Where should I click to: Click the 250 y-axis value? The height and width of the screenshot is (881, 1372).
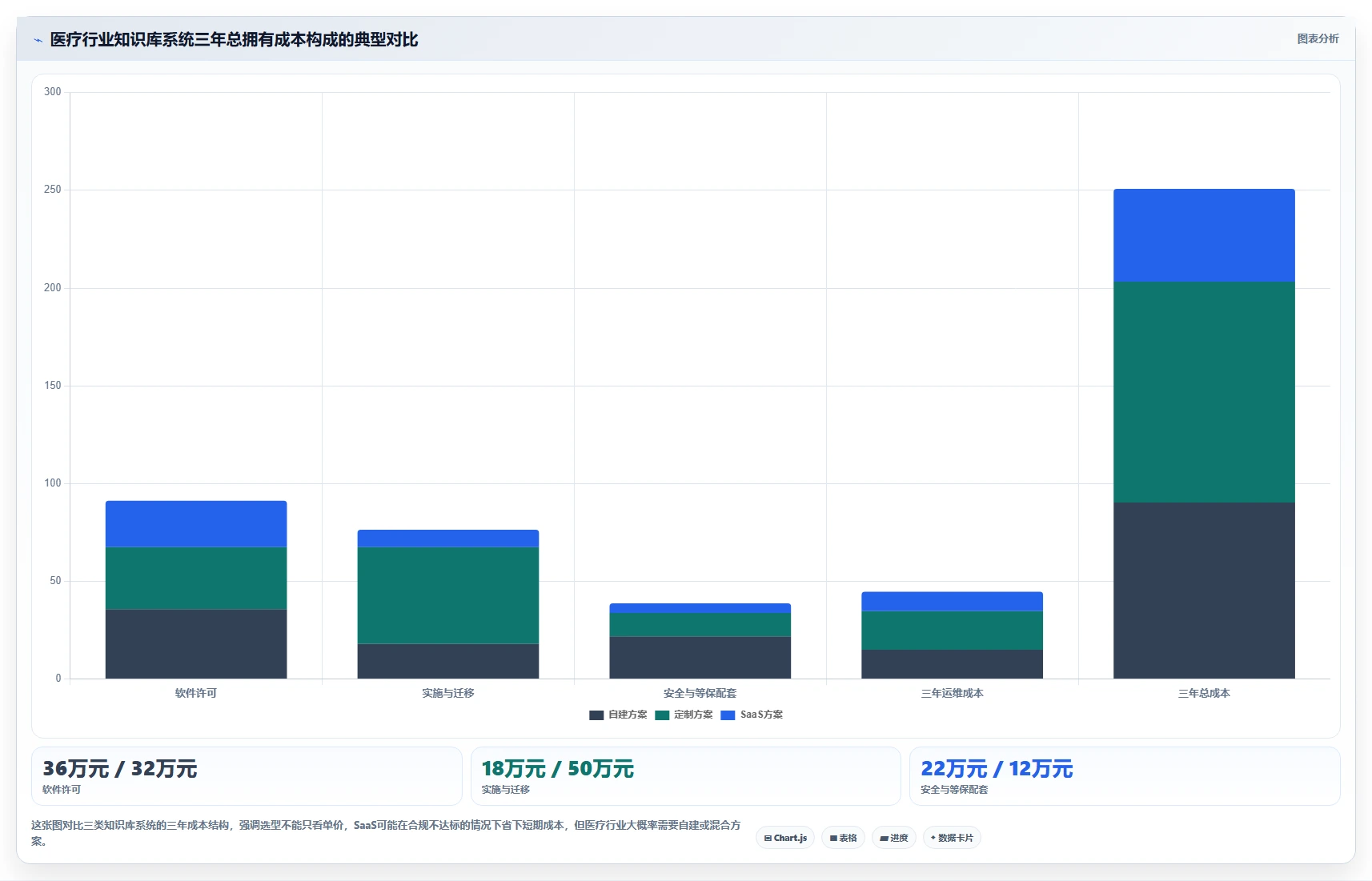(x=53, y=190)
